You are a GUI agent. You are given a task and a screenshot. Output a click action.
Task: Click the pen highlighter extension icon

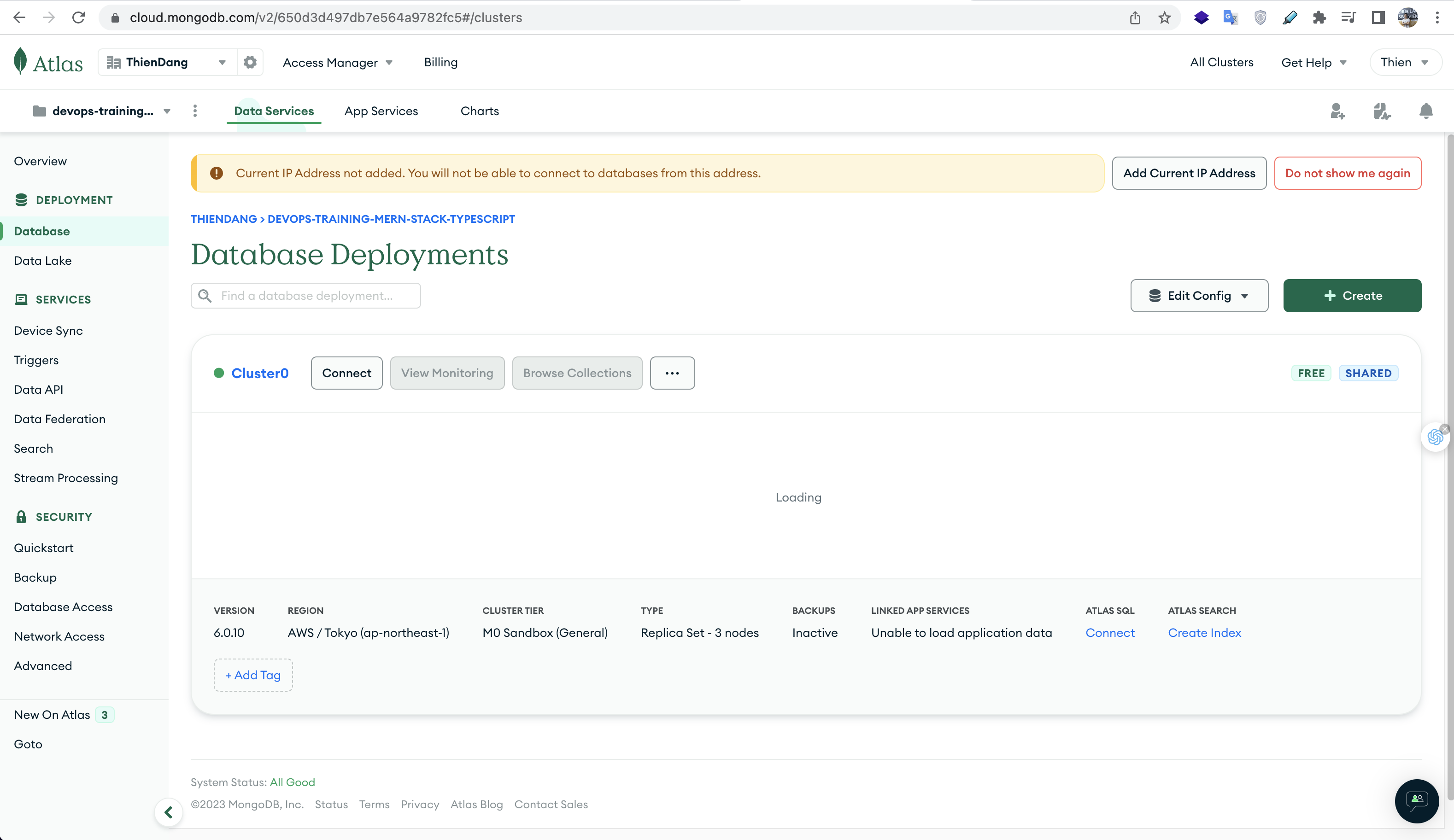[x=1290, y=18]
